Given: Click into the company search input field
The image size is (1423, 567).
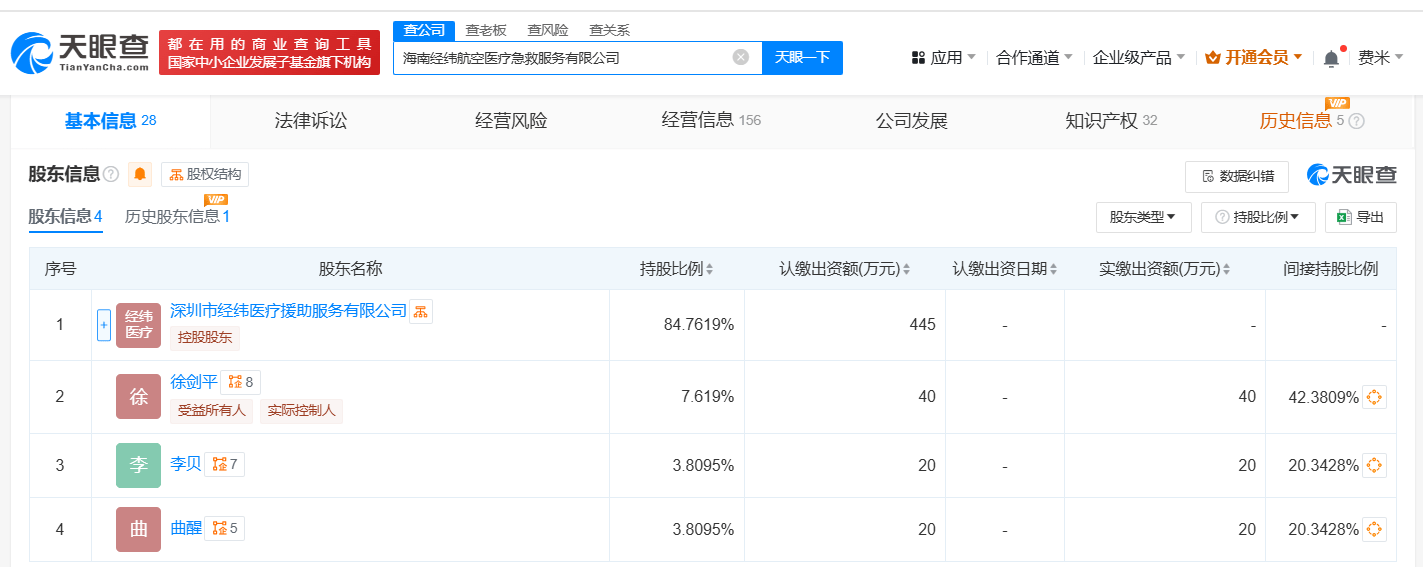Looking at the screenshot, I should [x=565, y=57].
